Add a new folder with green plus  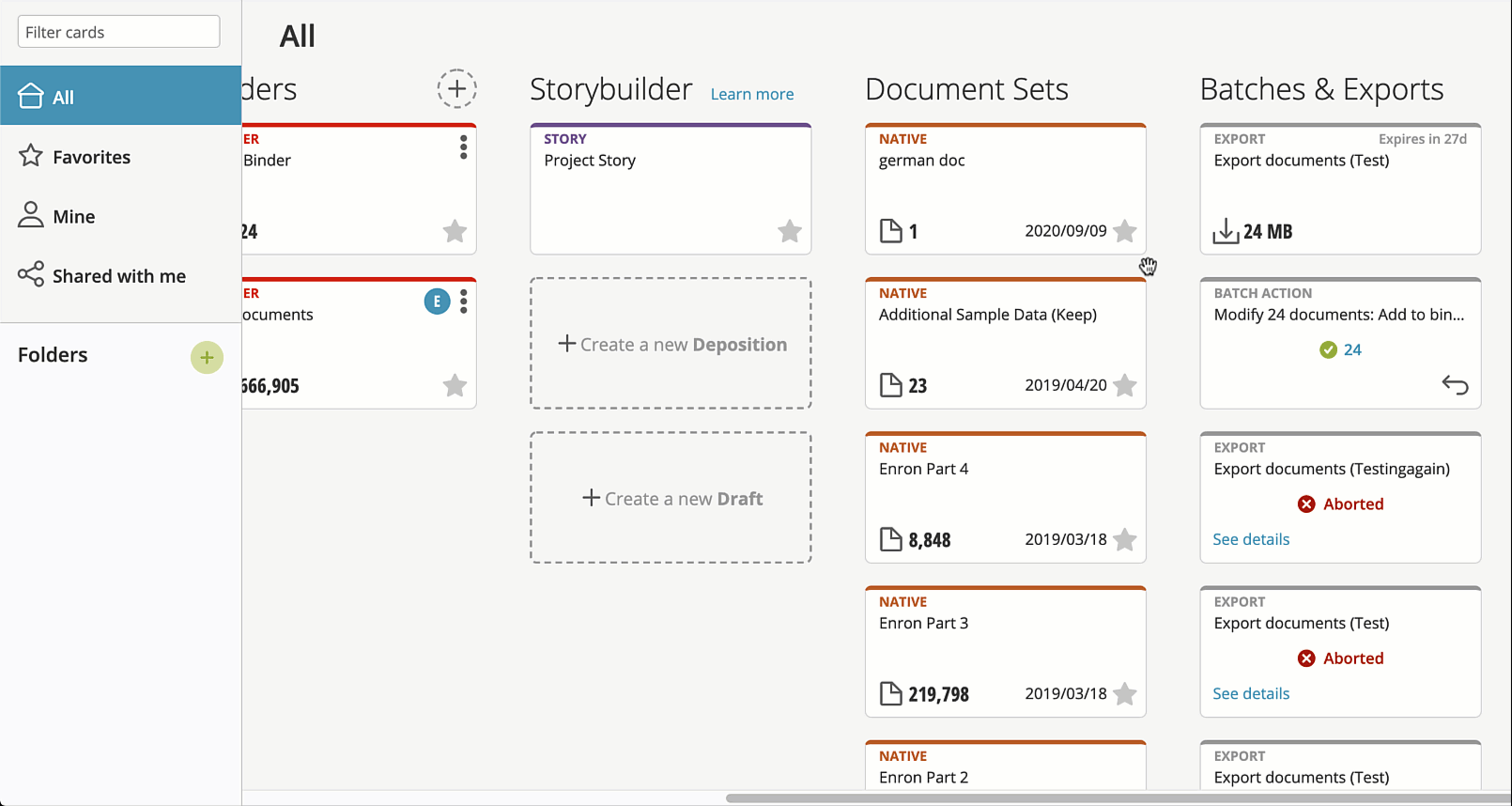(x=207, y=357)
